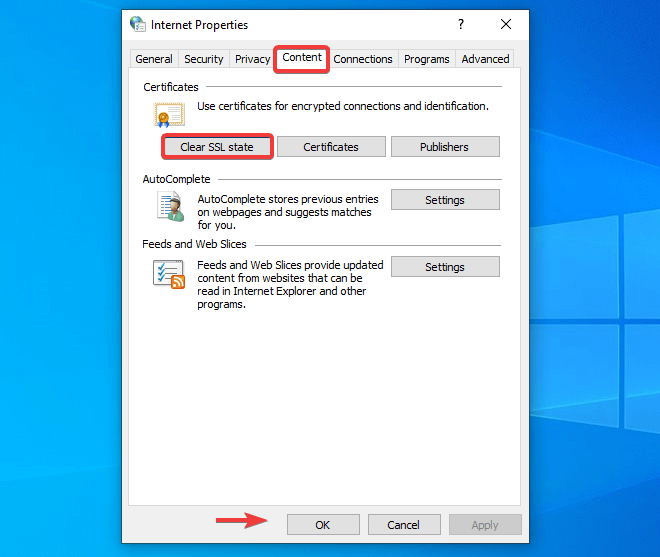This screenshot has height=557, width=660.
Task: Go to the Privacy tab
Action: [x=253, y=59]
